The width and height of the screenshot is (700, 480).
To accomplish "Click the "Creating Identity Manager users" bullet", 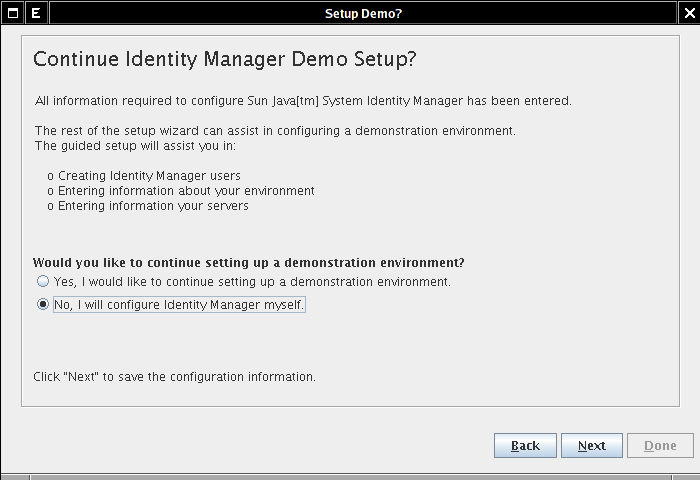I will [144, 175].
